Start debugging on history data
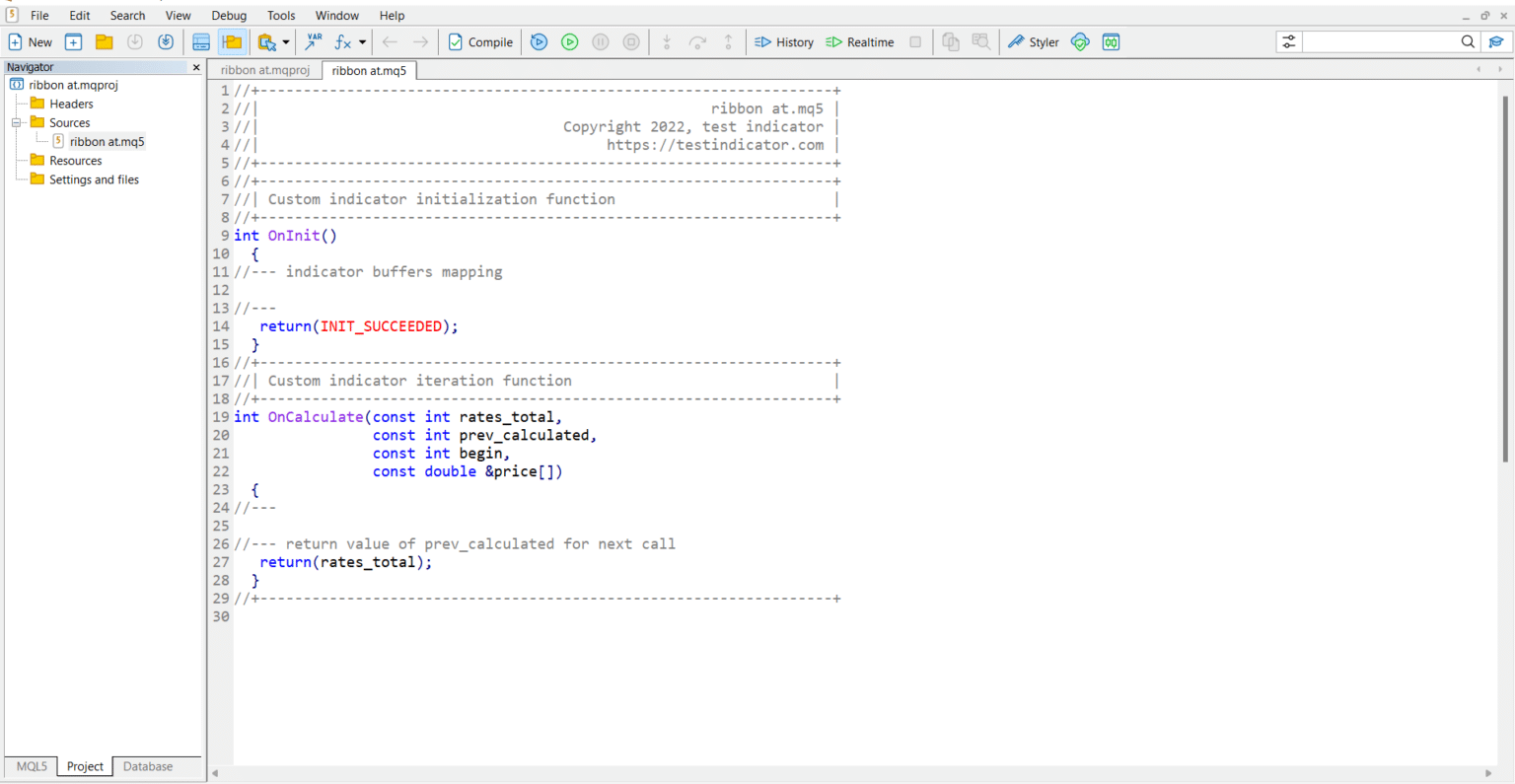 pos(539,42)
